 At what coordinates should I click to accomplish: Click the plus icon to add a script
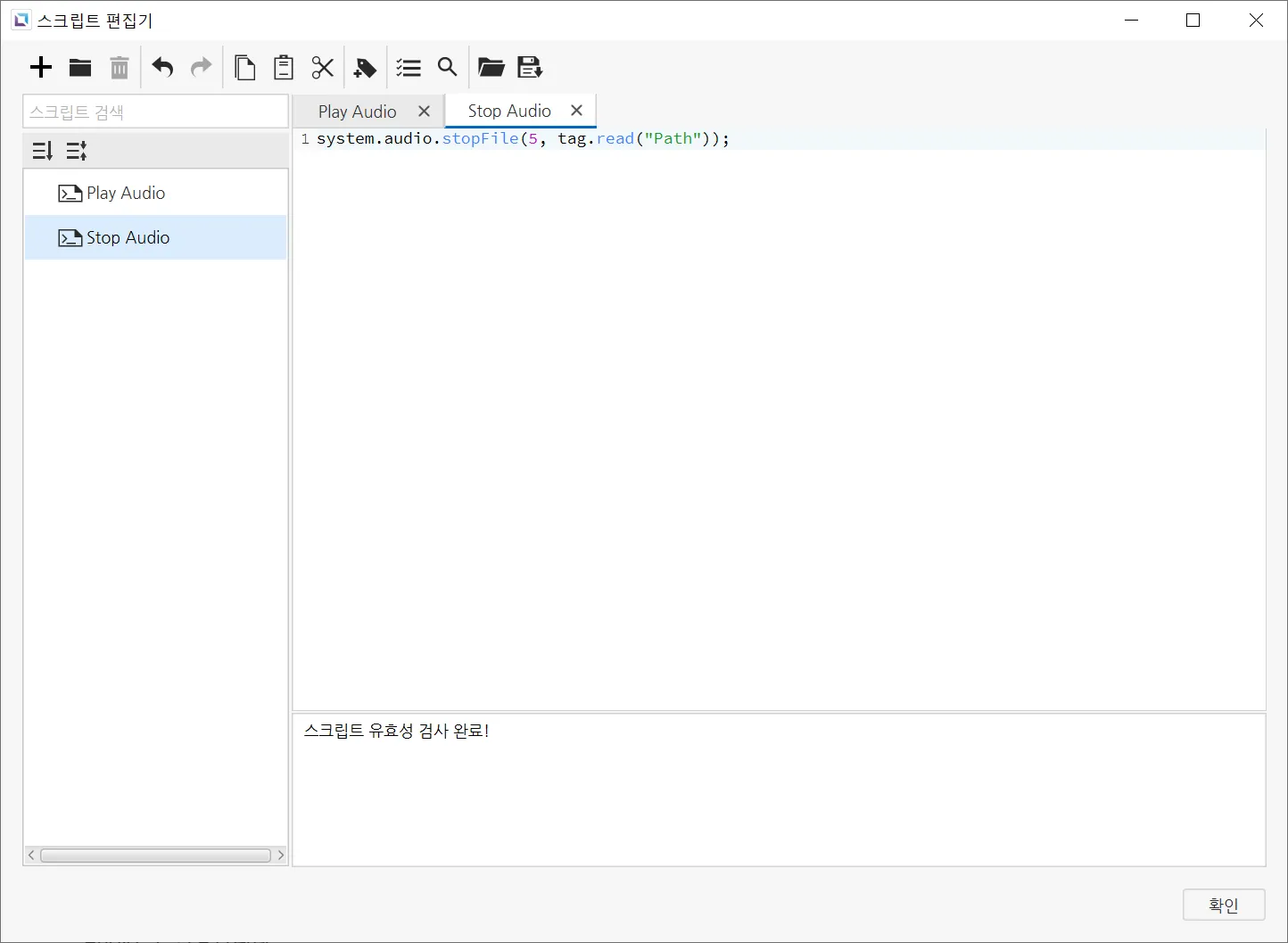click(41, 68)
